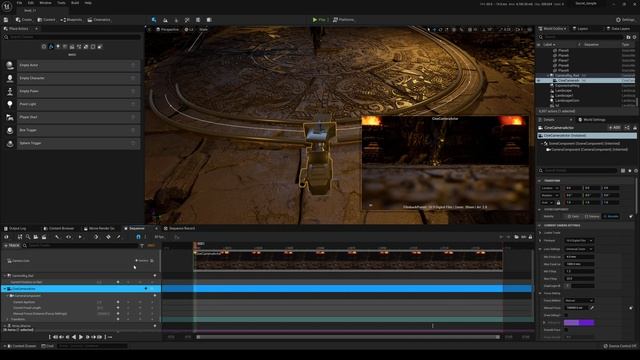Screen dimensions: 640x360
Task: Click the +Track button in Sequencer
Action: point(11,246)
